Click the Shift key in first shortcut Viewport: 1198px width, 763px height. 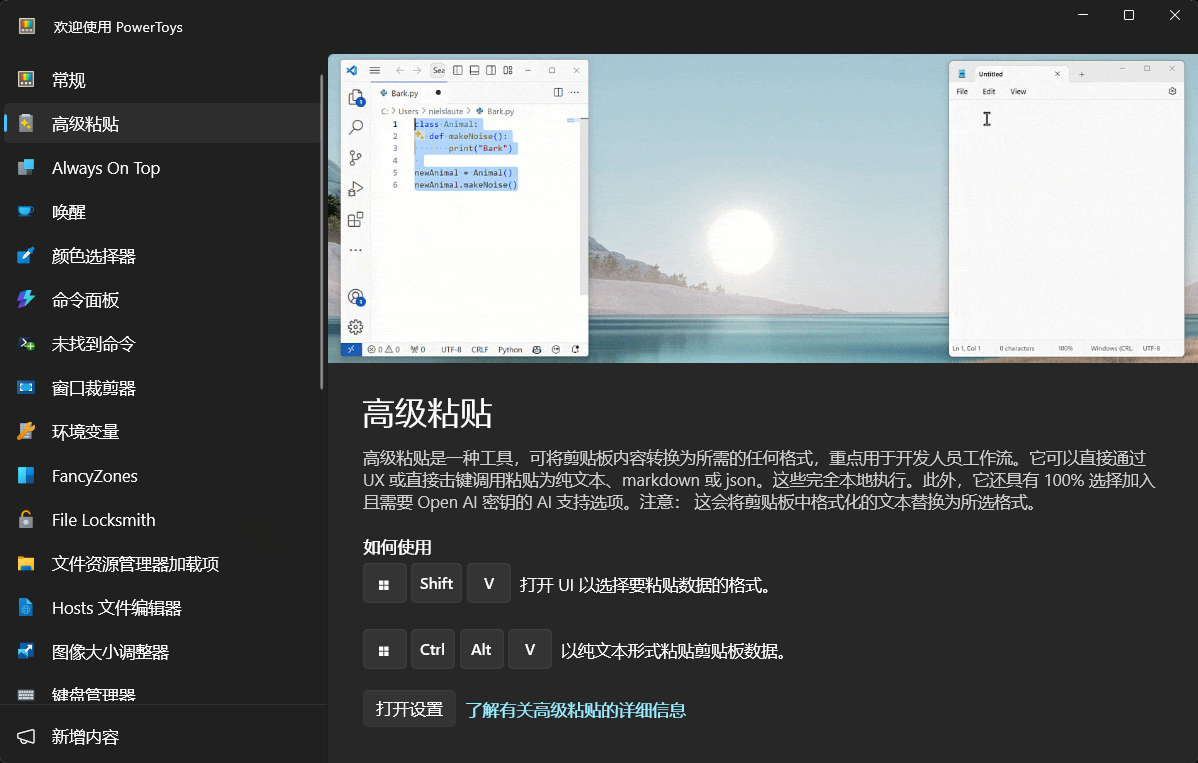coord(436,584)
